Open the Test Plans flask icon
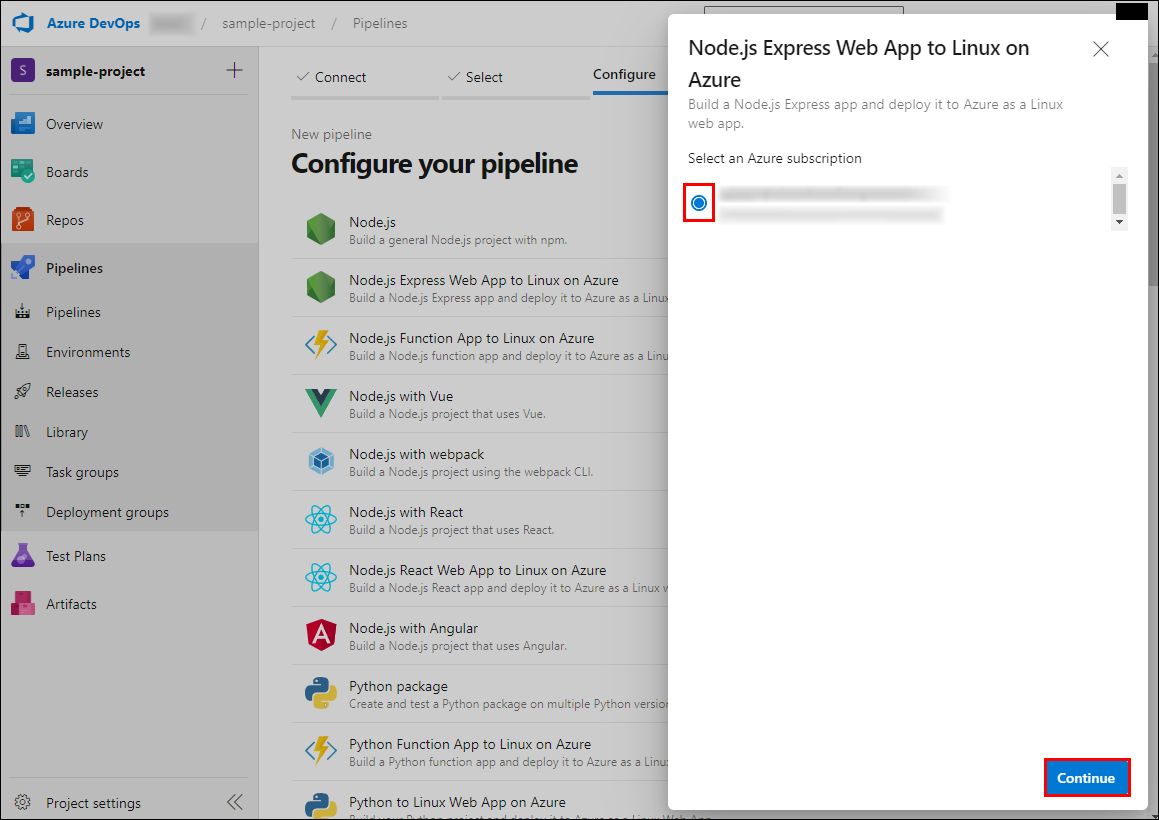This screenshot has height=820, width=1159. coord(23,555)
